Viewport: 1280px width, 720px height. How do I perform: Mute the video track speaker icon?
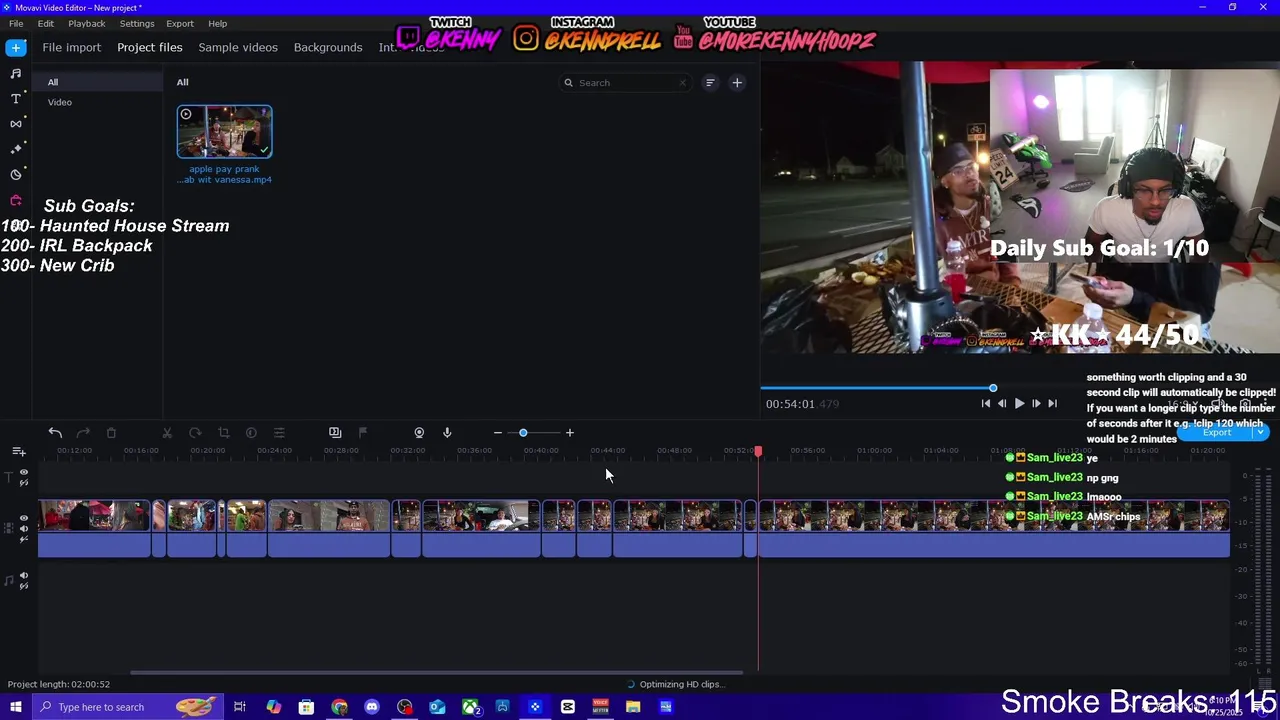click(24, 528)
